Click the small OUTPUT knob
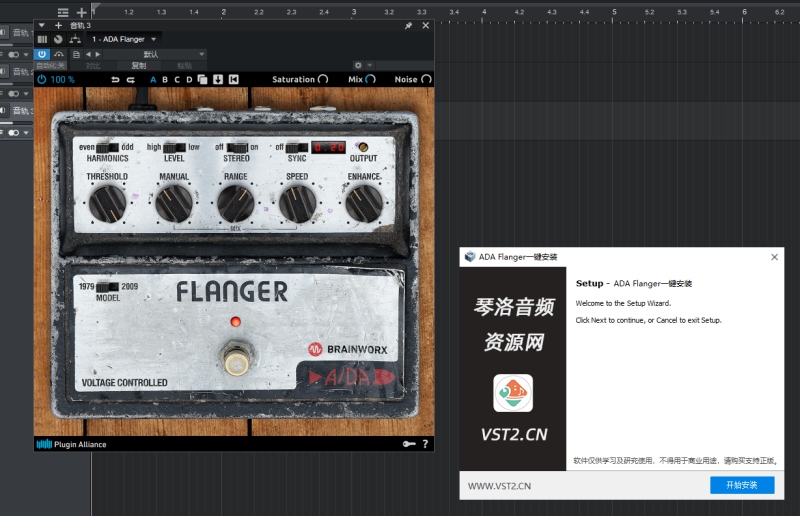Viewport: 800px width, 516px height. (363, 148)
